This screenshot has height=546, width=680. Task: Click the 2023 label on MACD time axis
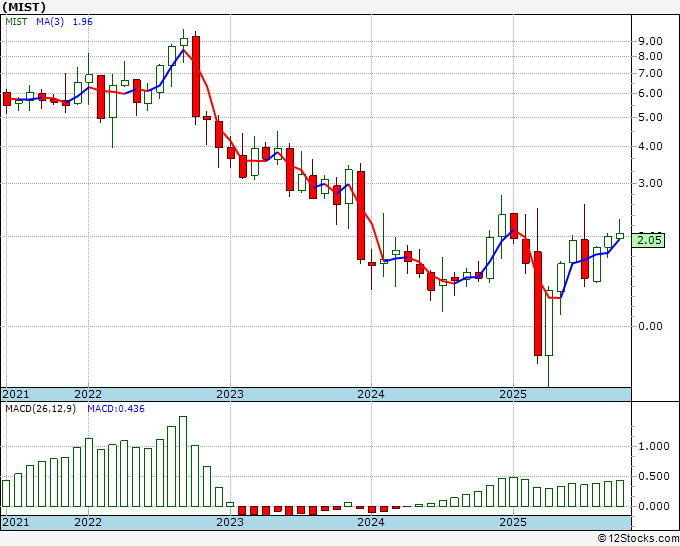230,522
